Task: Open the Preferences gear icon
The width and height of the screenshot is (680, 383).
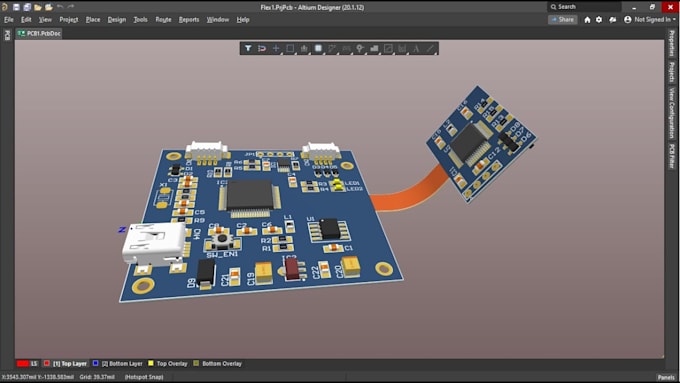Action: [x=599, y=20]
